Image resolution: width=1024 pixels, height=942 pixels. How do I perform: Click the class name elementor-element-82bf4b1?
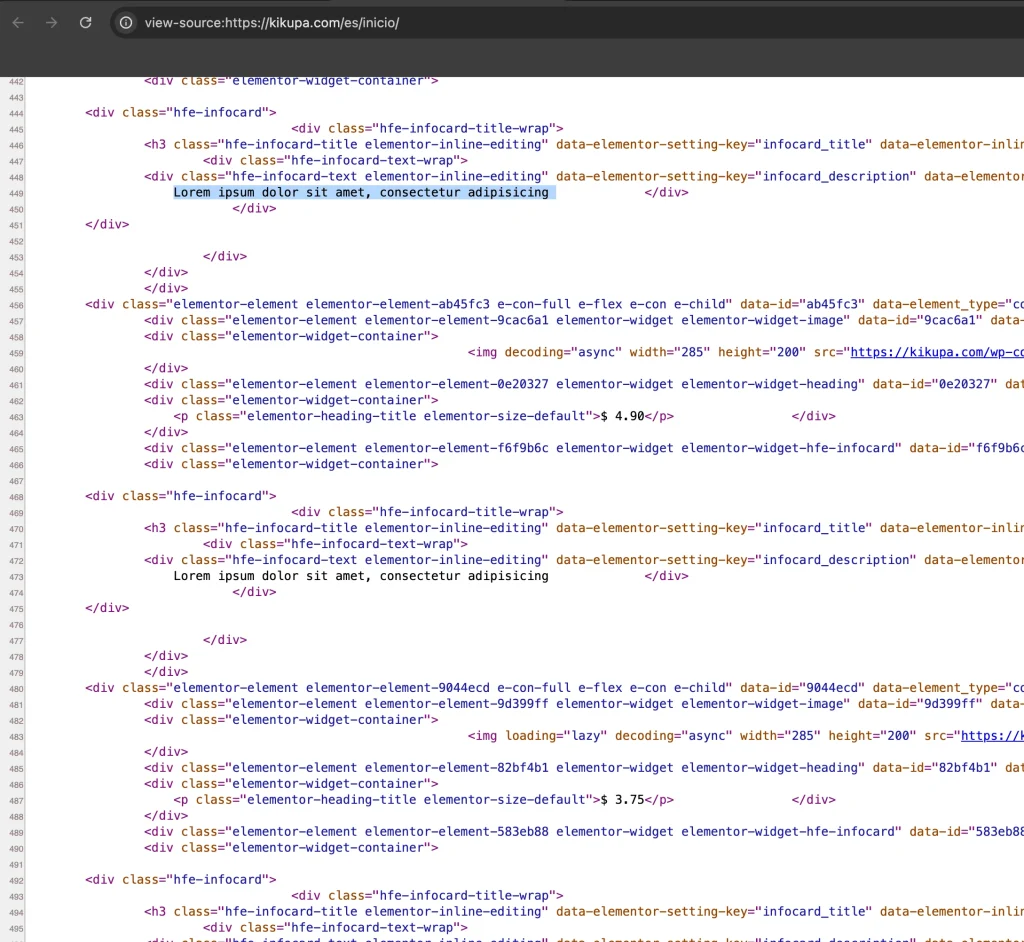pyautogui.click(x=457, y=768)
